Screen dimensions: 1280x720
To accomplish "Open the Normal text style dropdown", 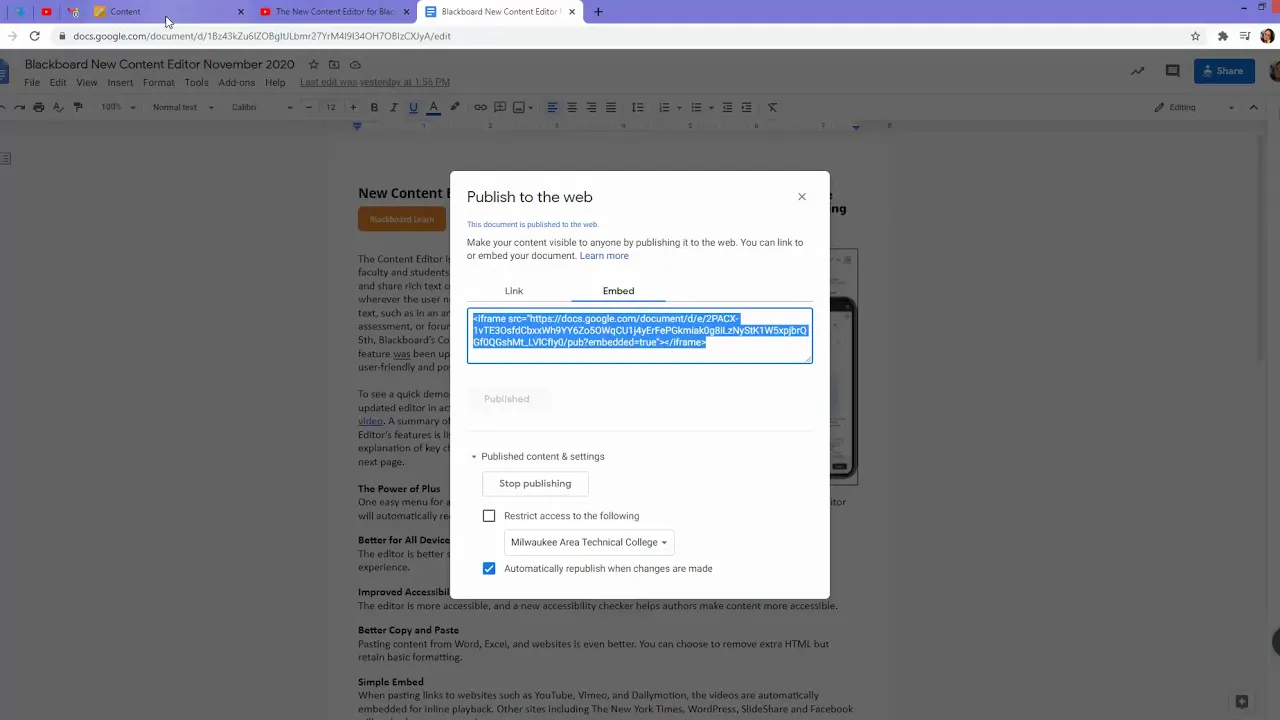I will [x=183, y=107].
